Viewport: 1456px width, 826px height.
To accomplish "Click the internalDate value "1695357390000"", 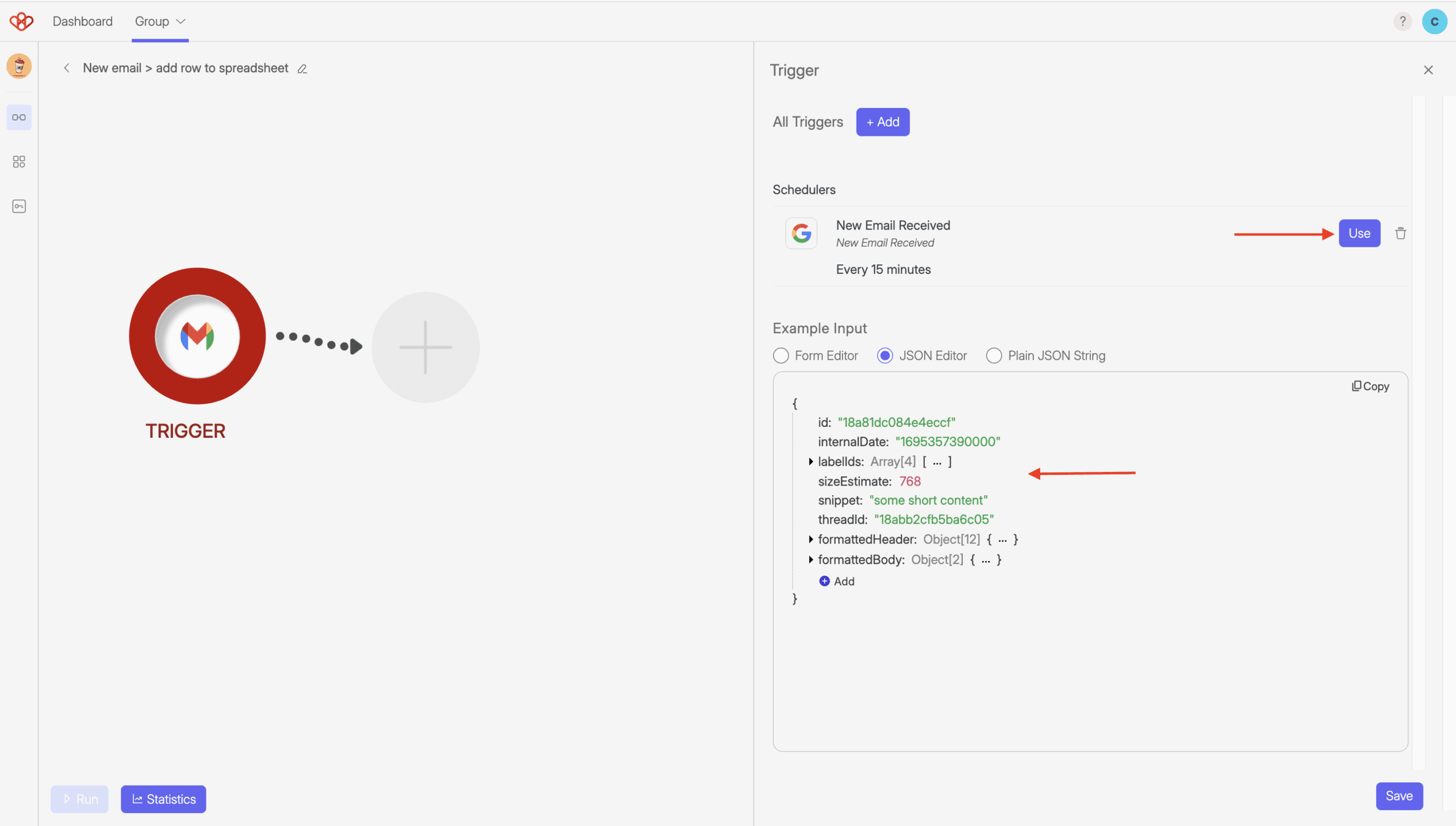I will [x=948, y=442].
